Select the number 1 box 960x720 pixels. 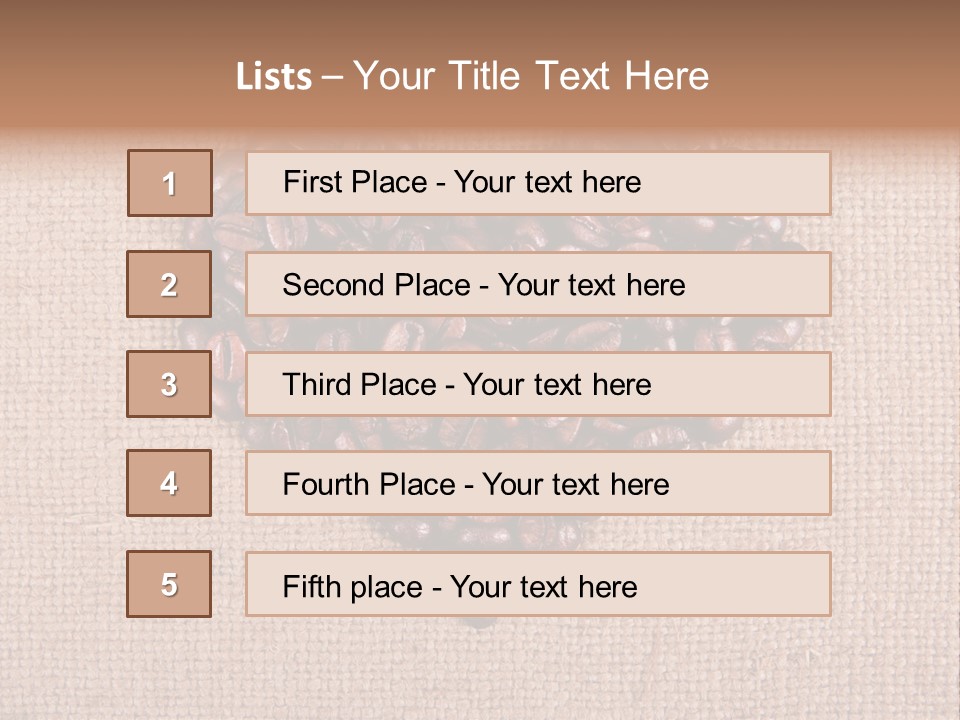coord(170,183)
